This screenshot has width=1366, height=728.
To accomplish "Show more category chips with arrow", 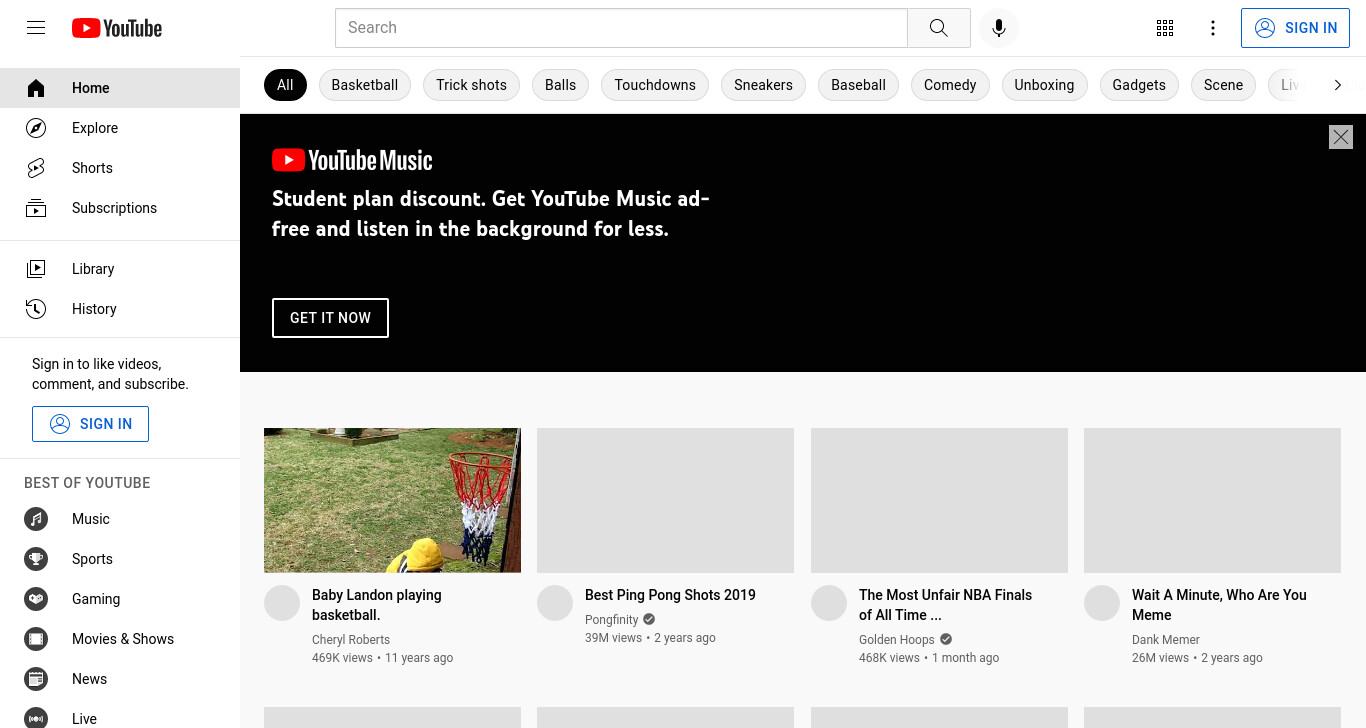I will click(x=1338, y=85).
